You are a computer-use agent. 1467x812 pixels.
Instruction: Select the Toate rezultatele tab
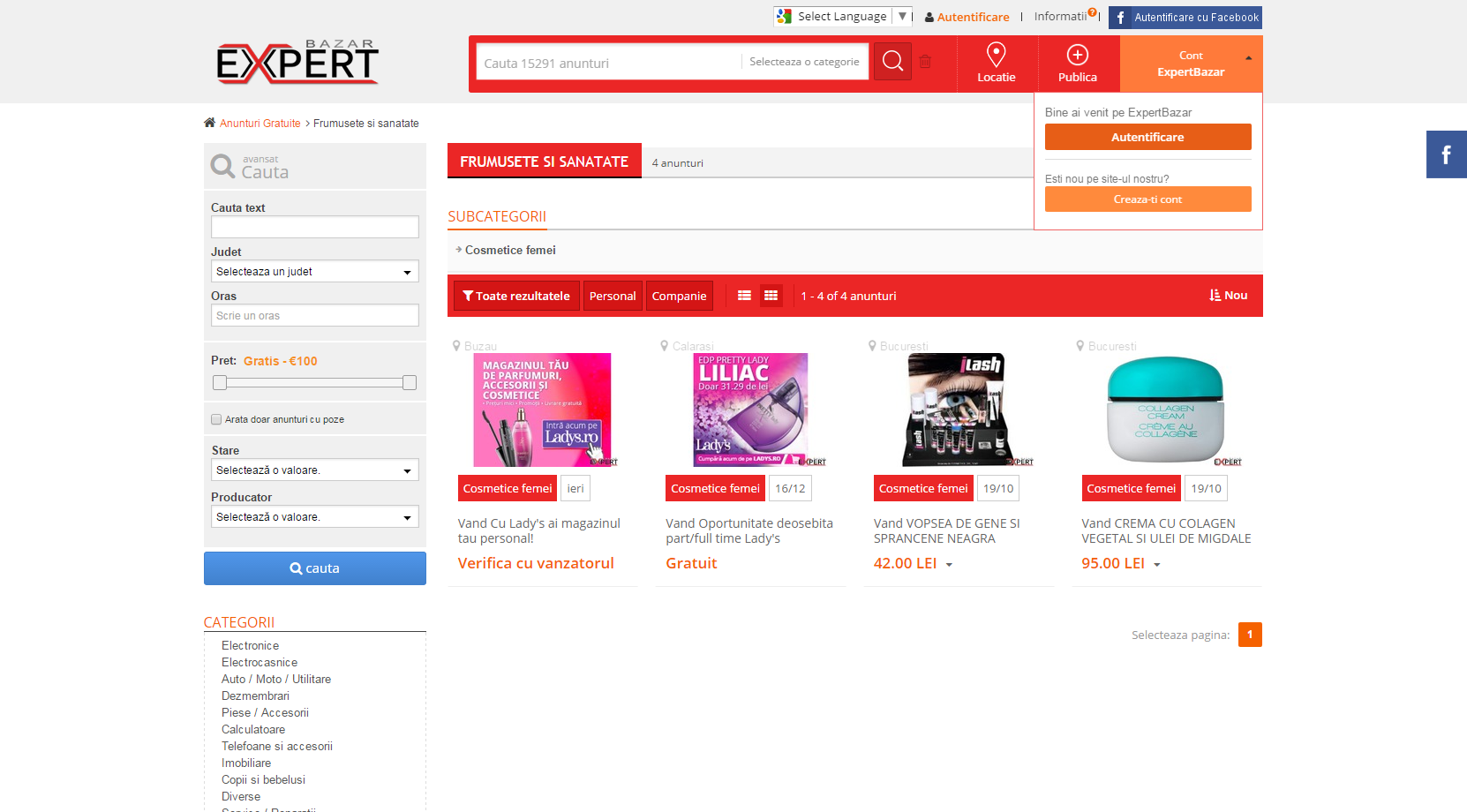[516, 296]
